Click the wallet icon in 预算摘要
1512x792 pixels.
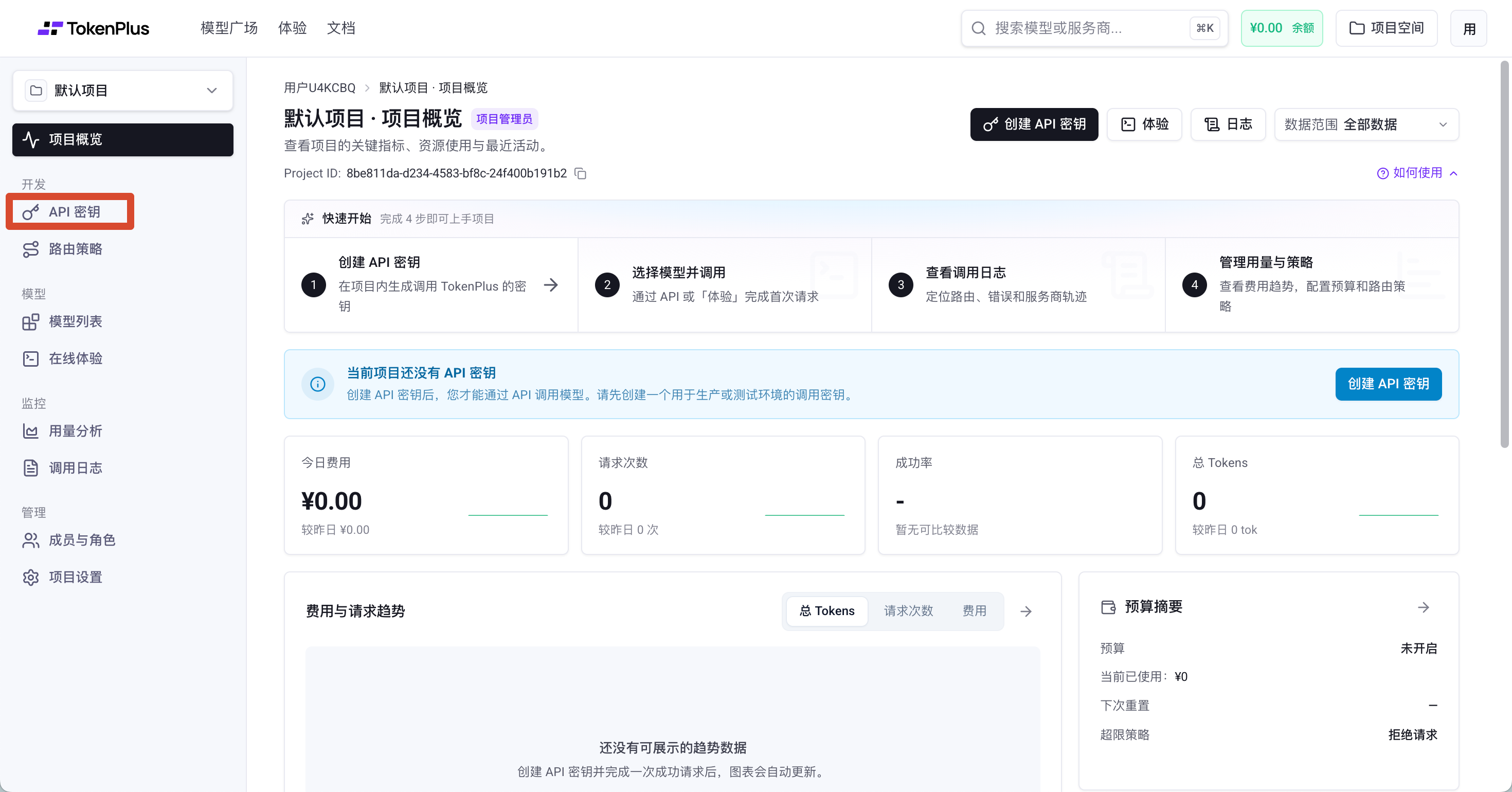(1108, 607)
